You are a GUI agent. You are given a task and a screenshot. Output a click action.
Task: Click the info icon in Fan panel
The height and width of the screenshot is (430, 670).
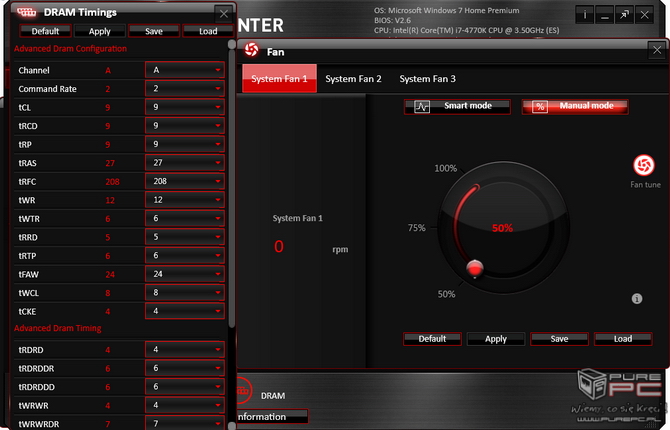click(637, 299)
